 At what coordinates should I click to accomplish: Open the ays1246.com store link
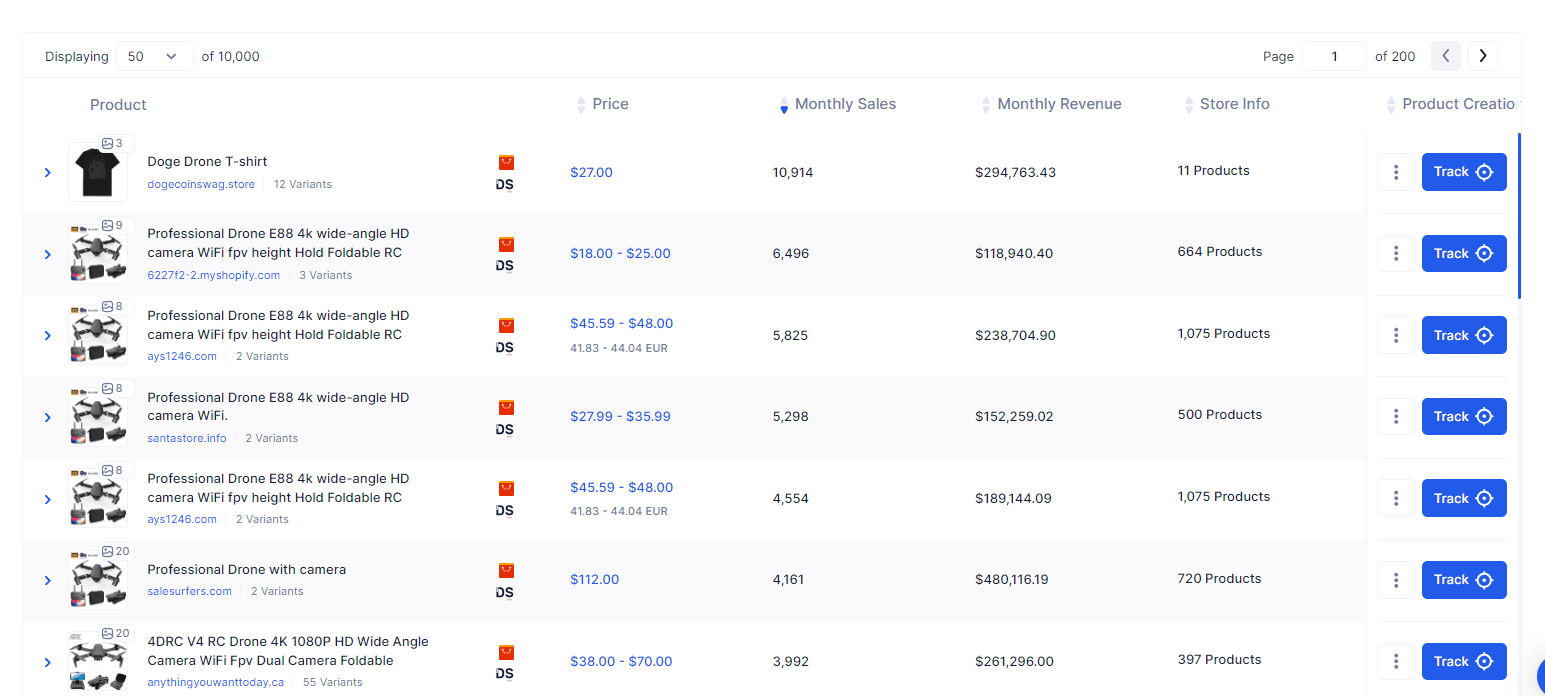[182, 355]
